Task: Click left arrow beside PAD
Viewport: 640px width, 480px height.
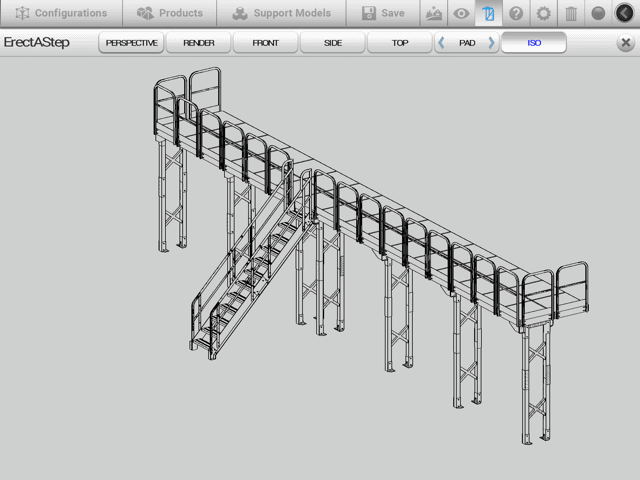Action: [442, 43]
